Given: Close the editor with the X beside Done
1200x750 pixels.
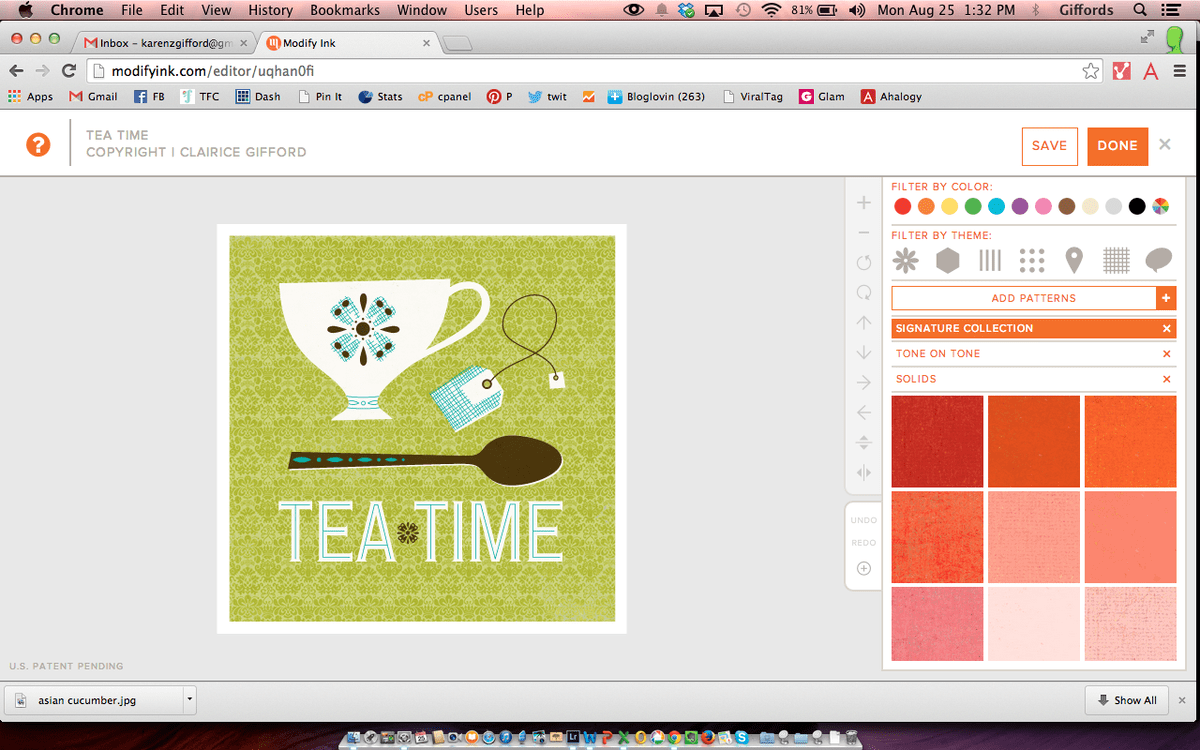Looking at the screenshot, I should (1165, 145).
